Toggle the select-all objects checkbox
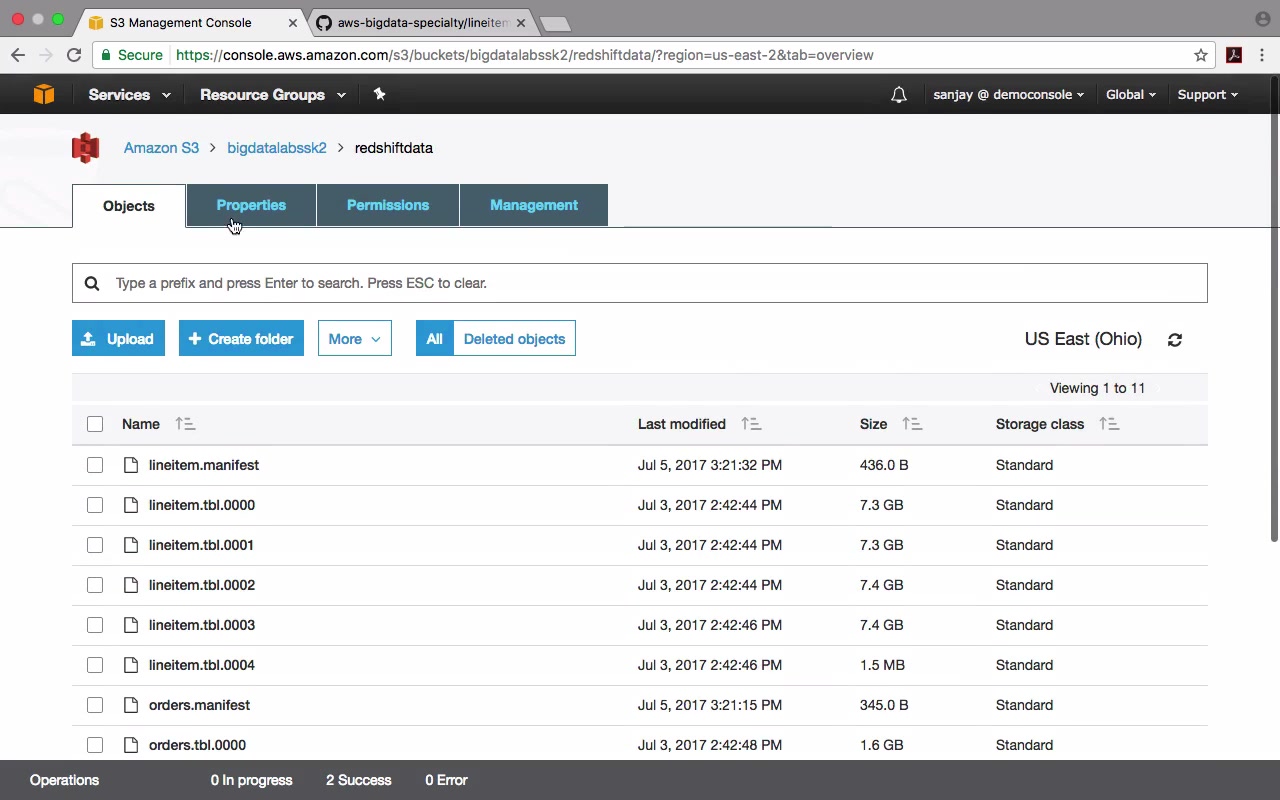This screenshot has width=1280, height=800. pyautogui.click(x=95, y=424)
